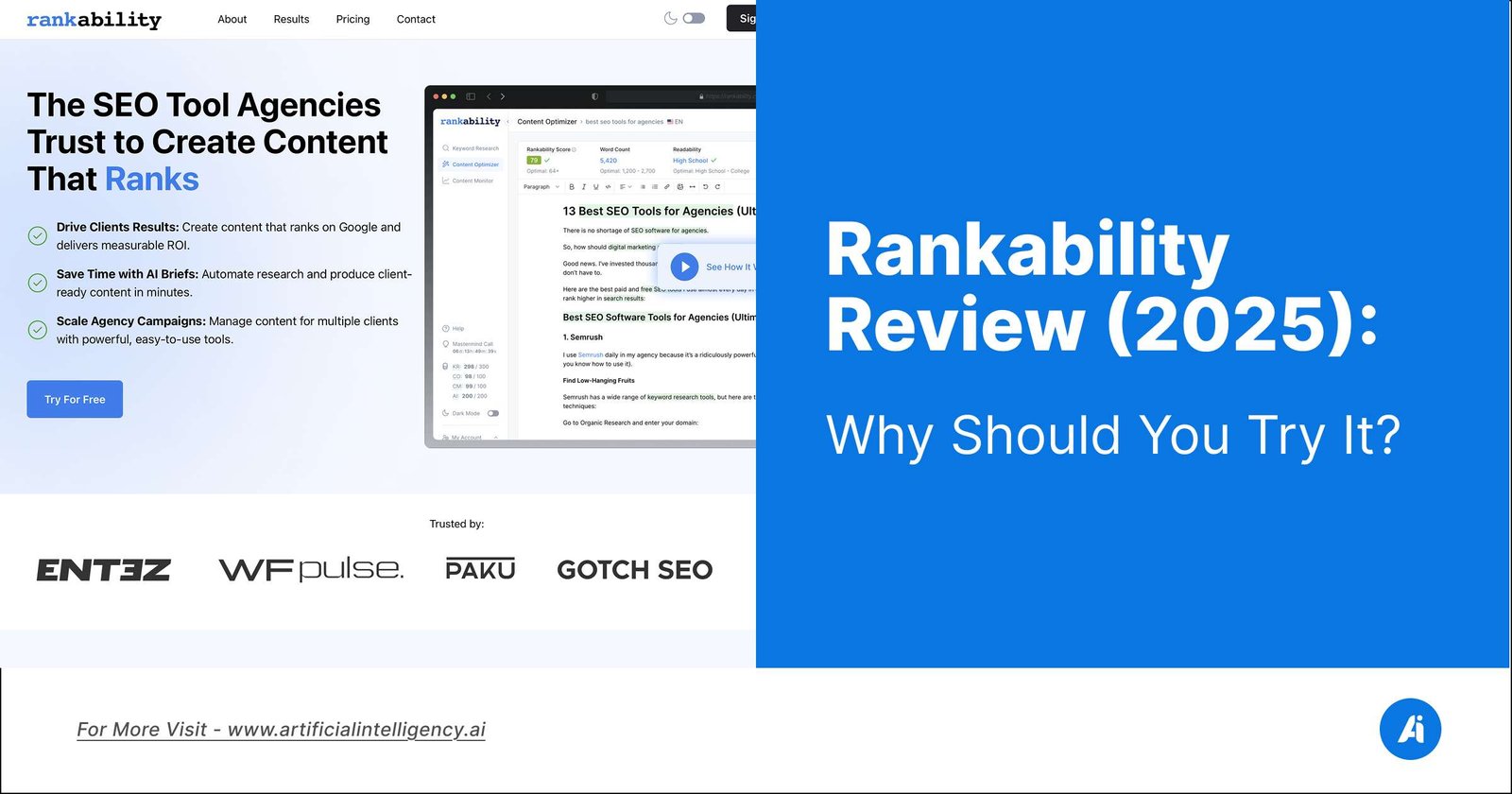The image size is (1512, 794).
Task: Click the half-shaded shield icon in preview browser
Action: (594, 96)
